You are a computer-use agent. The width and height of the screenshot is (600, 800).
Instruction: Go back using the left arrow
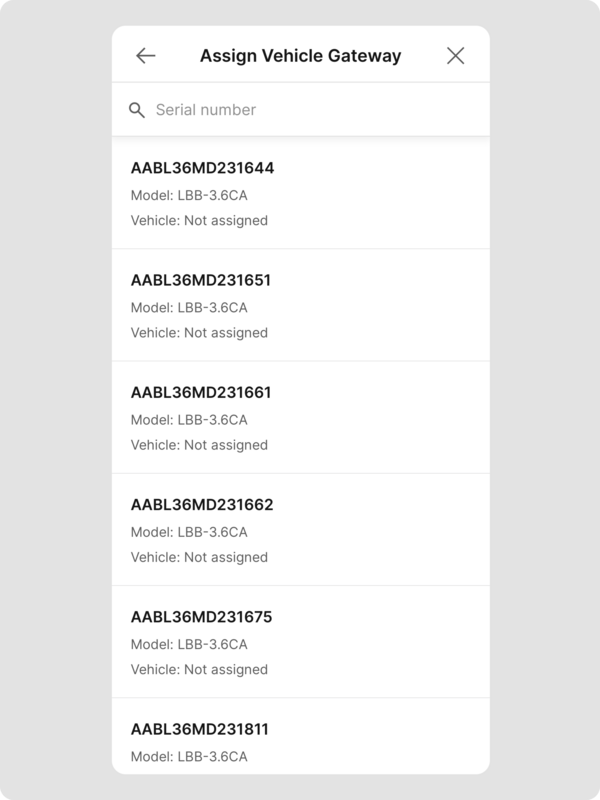click(146, 56)
